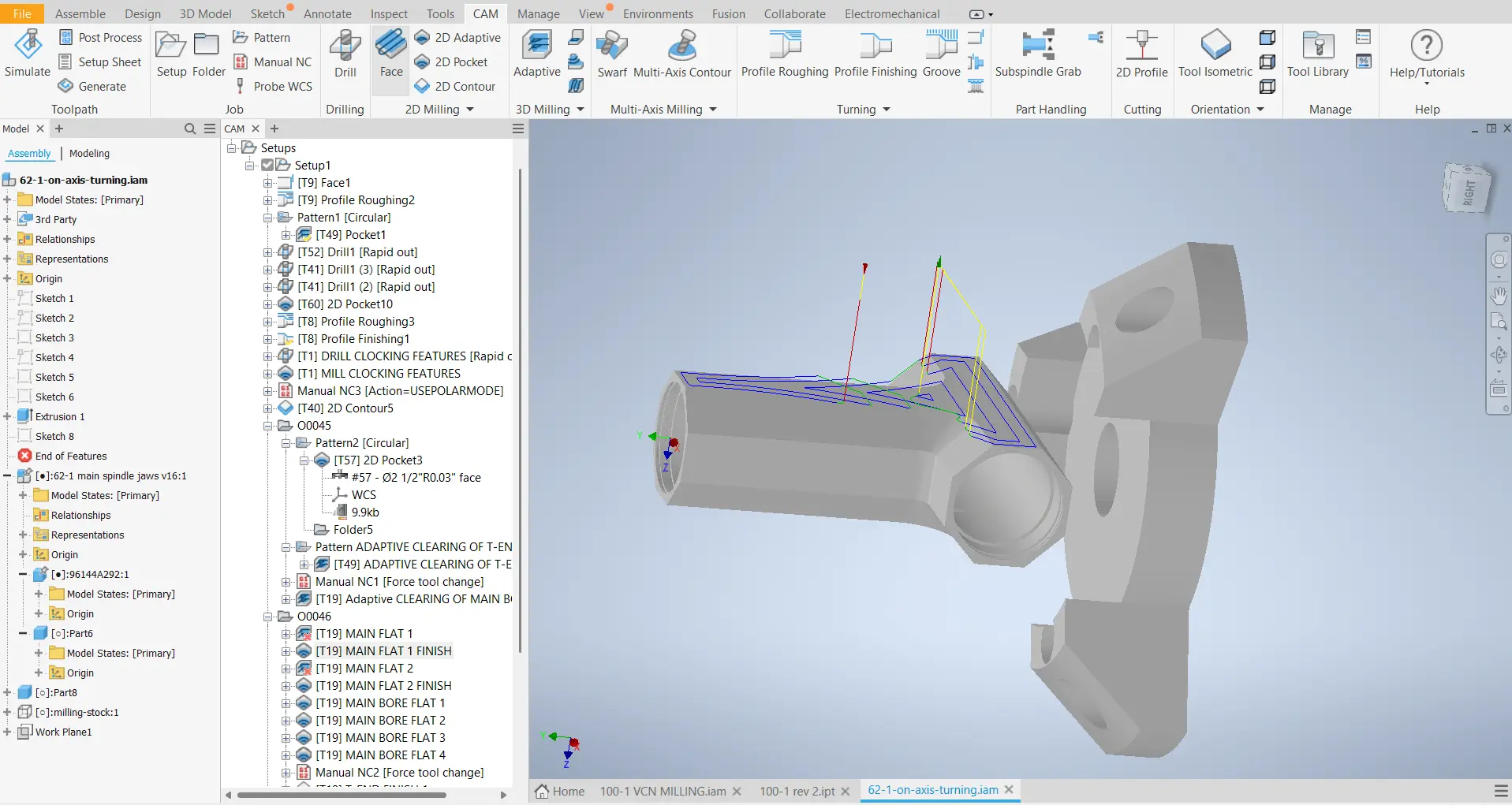The width and height of the screenshot is (1512, 805).
Task: Select the 2D Profile cutting tool
Action: (x=1141, y=54)
